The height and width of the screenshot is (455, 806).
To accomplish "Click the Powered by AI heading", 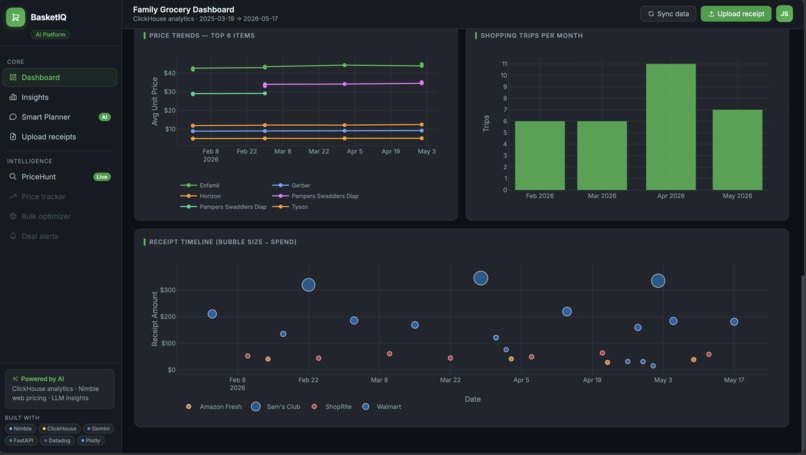I will 38,379.
